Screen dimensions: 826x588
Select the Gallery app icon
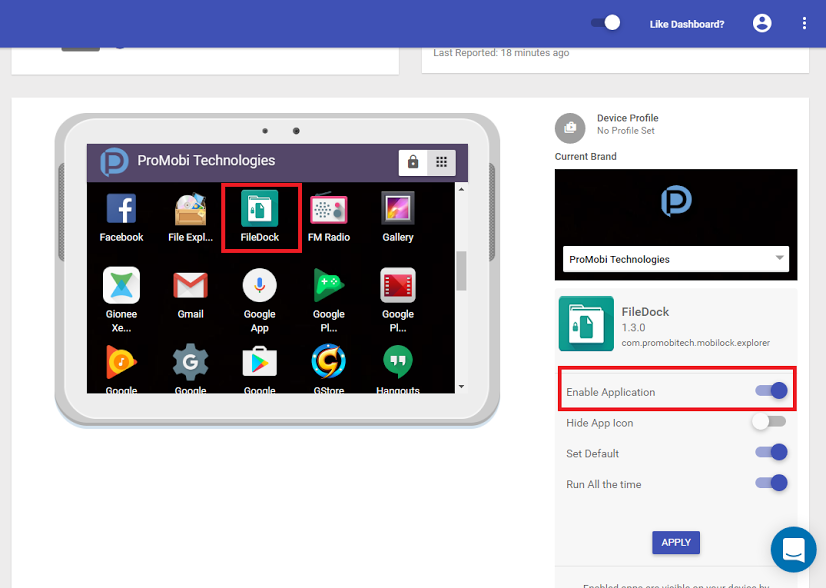398,209
